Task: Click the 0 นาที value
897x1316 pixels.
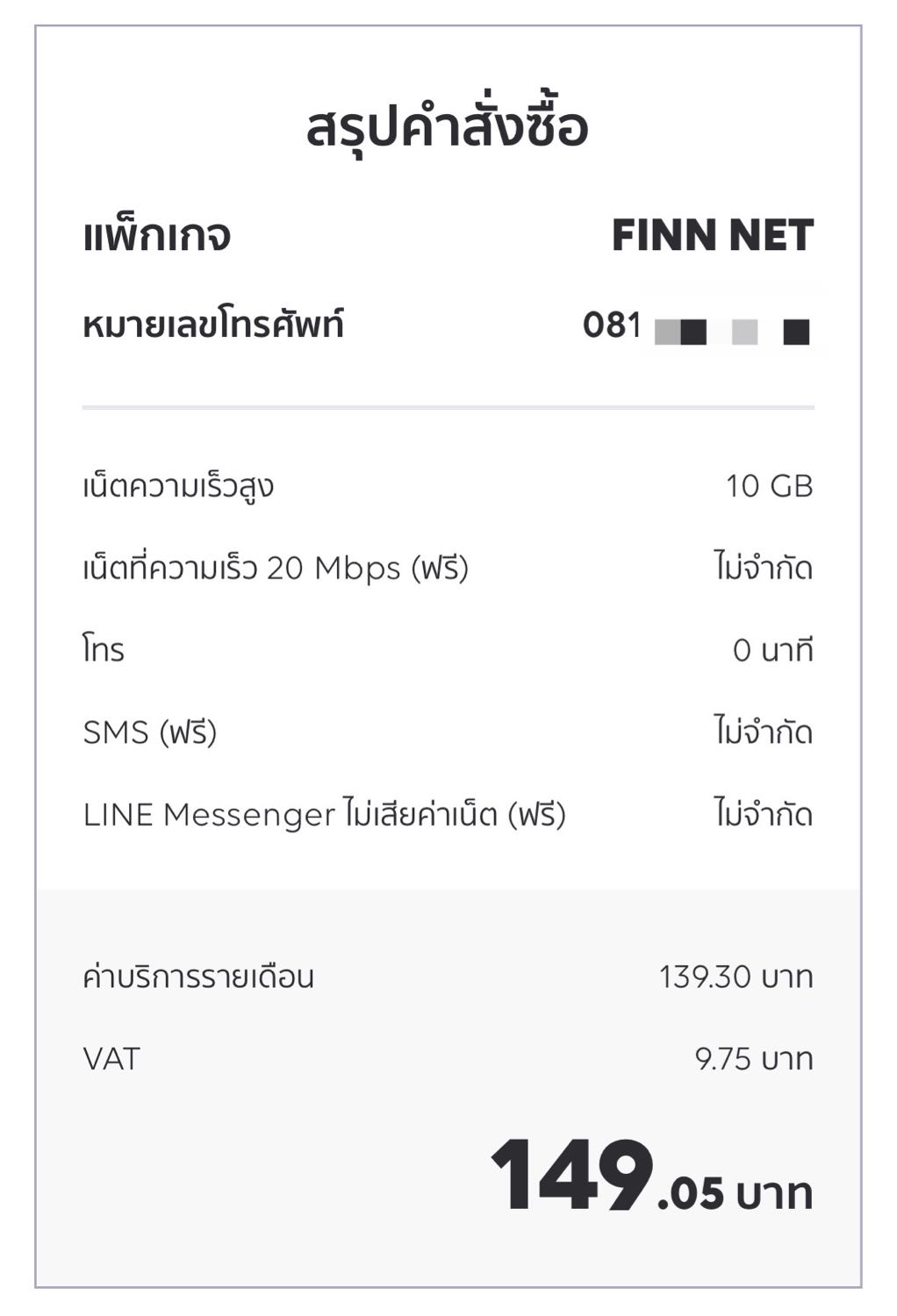Action: click(x=773, y=650)
